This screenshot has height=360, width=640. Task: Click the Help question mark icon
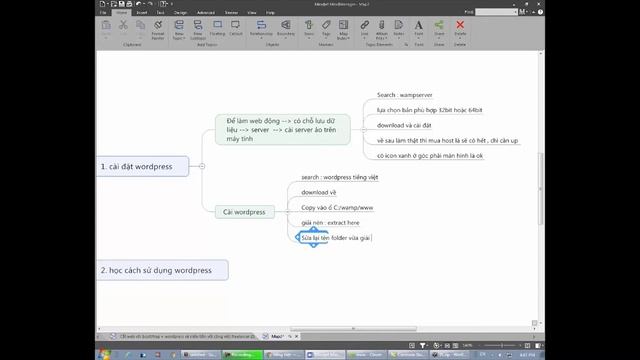(x=540, y=12)
